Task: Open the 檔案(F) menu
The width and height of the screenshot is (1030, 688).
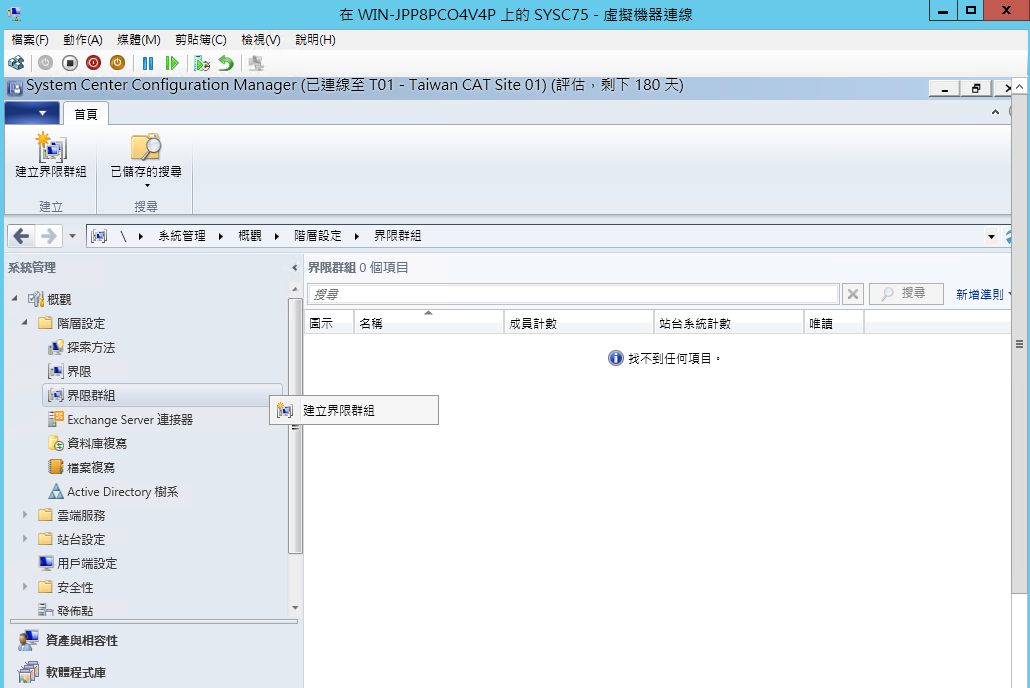Action: tap(30, 40)
